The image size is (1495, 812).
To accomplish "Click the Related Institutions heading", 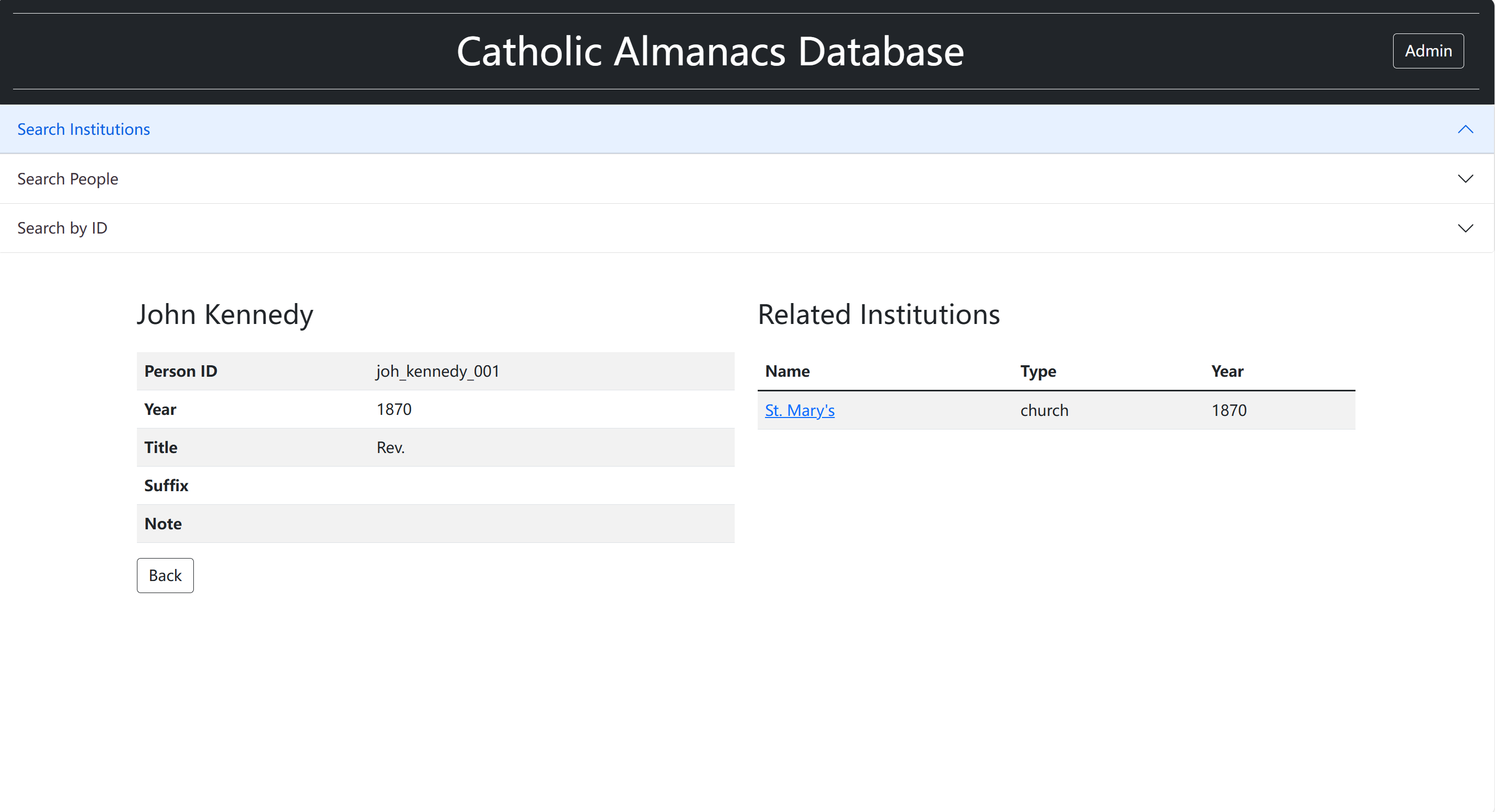I will point(879,315).
